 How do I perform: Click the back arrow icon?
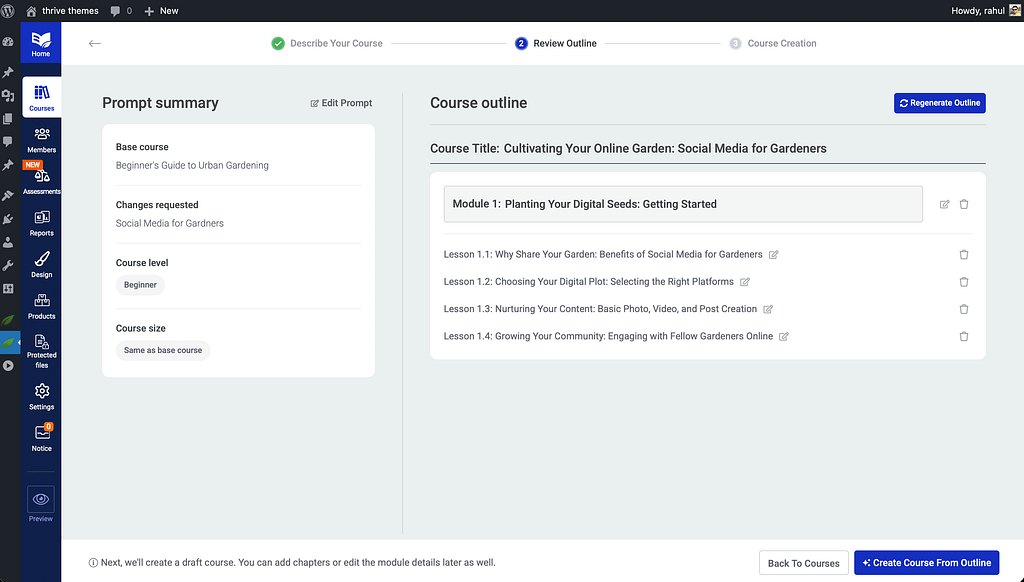[95, 43]
